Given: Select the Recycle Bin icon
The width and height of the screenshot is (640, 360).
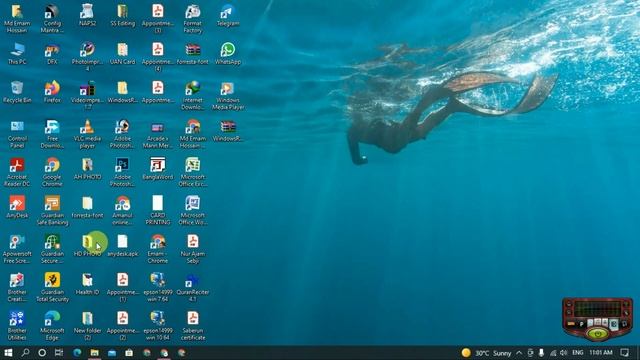Looking at the screenshot, I should tap(17, 92).
